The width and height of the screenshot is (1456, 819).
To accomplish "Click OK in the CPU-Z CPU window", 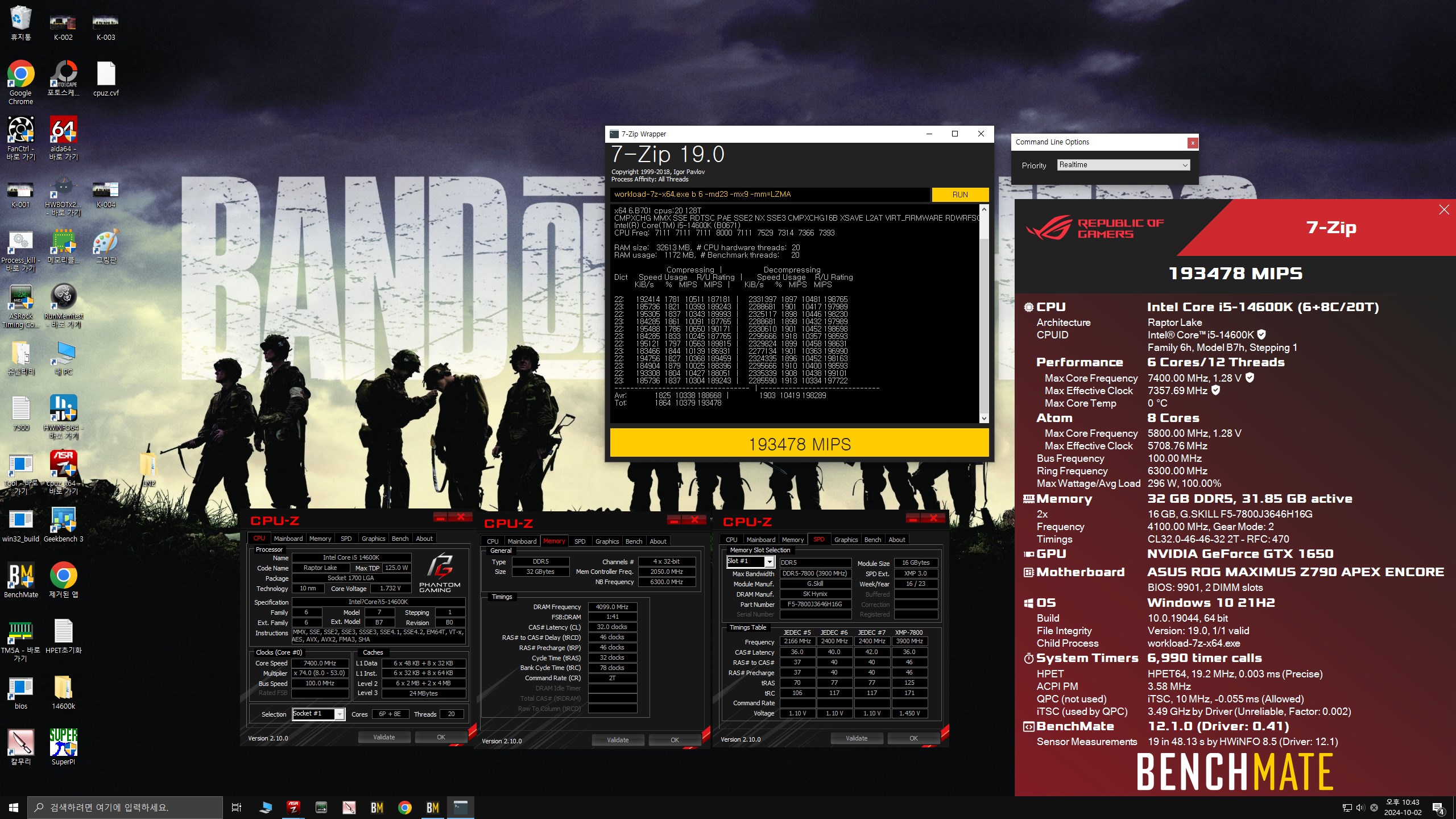I will (x=441, y=737).
